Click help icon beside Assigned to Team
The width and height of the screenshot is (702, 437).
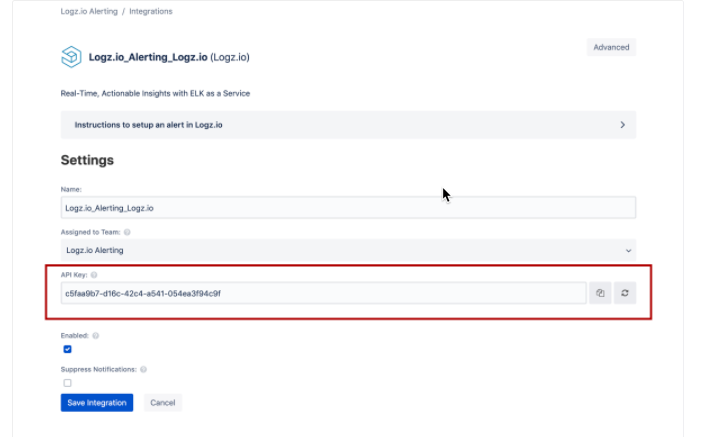point(127,232)
